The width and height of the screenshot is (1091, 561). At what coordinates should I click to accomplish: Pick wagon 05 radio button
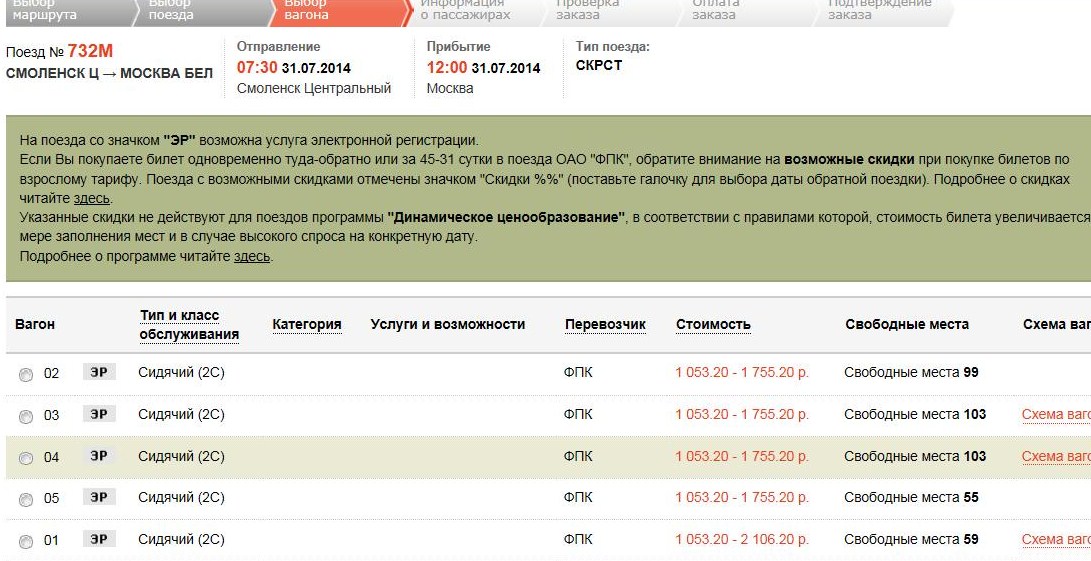pyautogui.click(x=26, y=499)
